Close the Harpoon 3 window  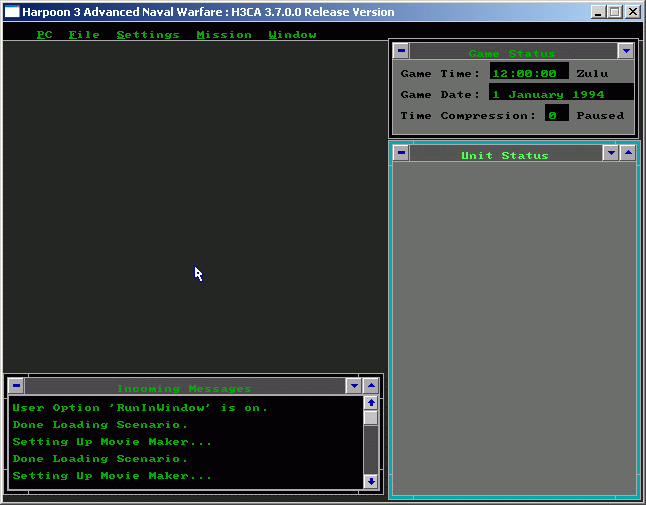point(632,12)
